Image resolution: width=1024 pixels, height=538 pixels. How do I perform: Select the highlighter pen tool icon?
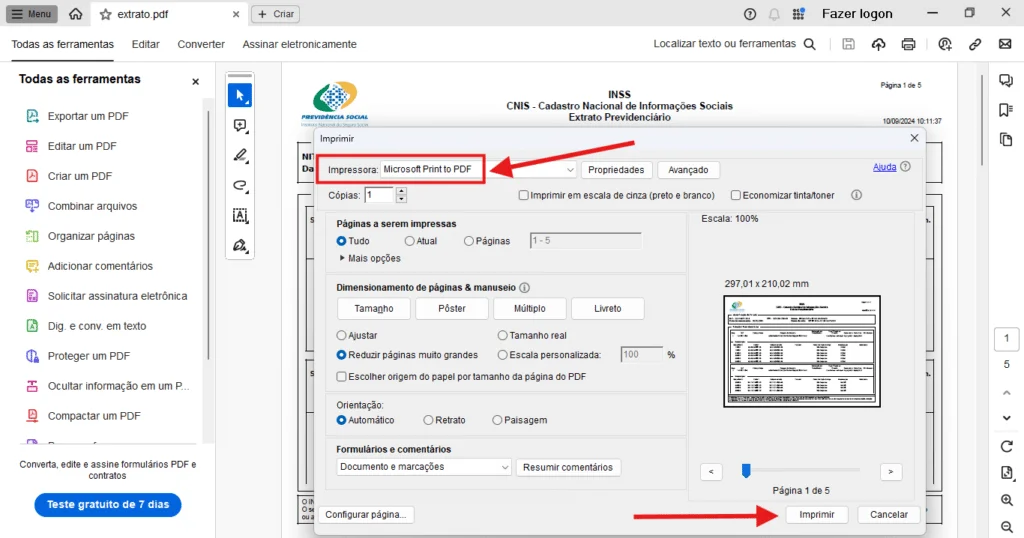pos(240,155)
